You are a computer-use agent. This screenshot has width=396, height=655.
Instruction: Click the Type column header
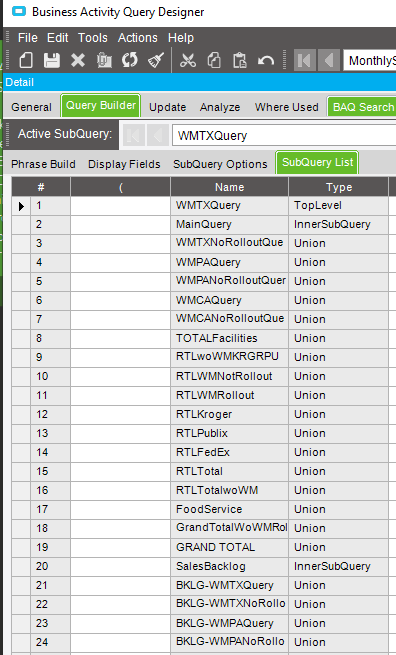pos(339,187)
